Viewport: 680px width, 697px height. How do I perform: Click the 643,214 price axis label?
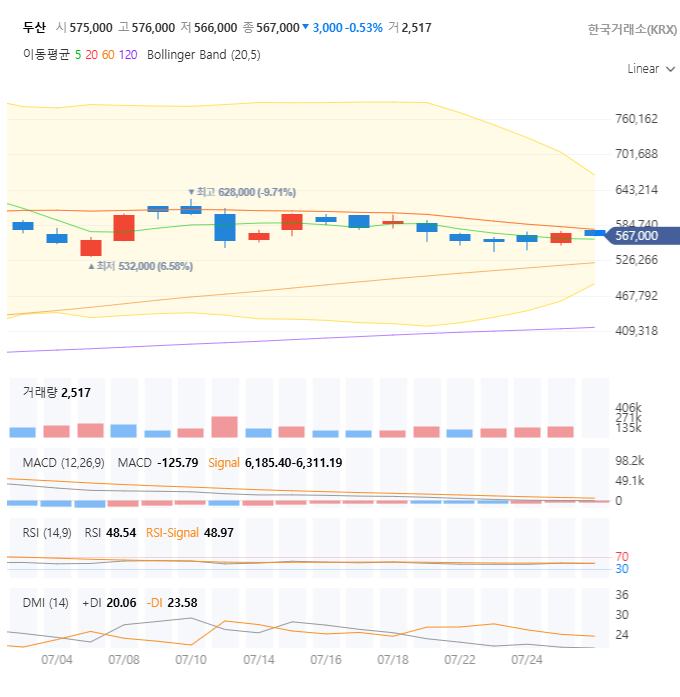click(636, 190)
